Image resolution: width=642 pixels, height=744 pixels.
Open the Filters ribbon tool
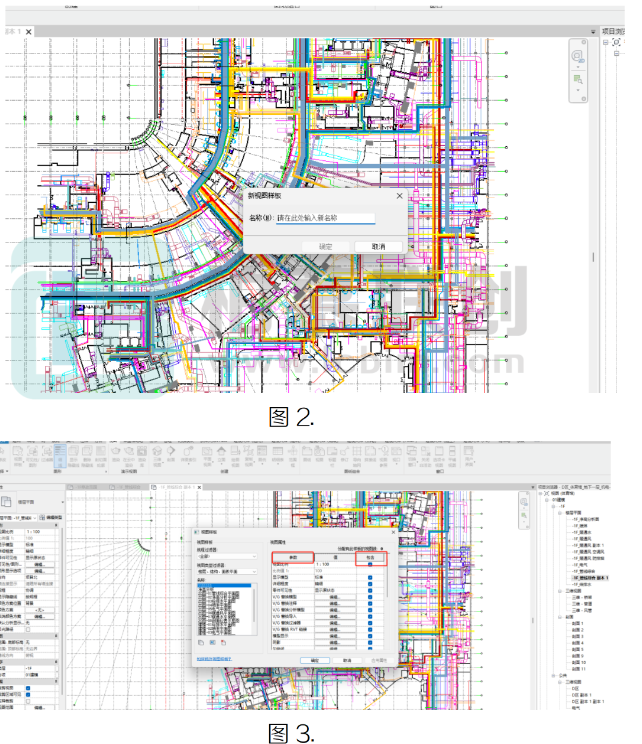point(47,456)
